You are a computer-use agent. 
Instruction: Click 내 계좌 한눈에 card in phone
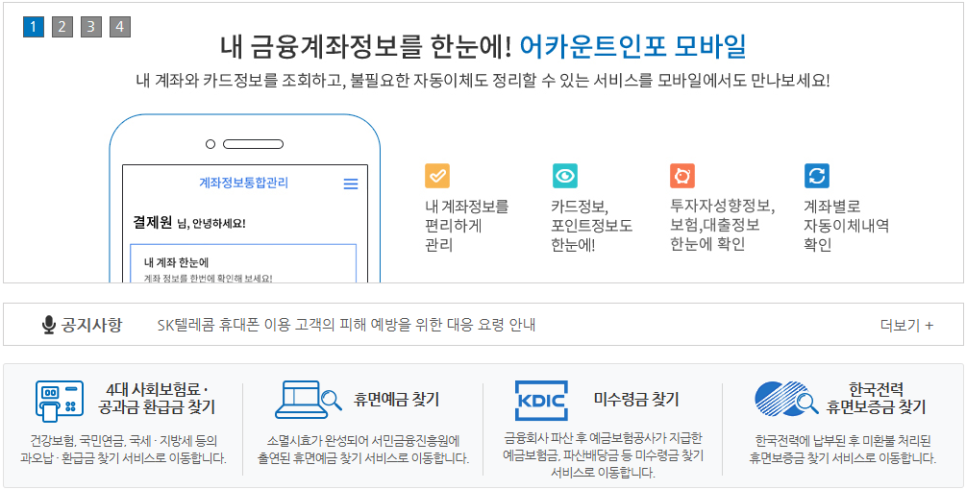pos(243,264)
